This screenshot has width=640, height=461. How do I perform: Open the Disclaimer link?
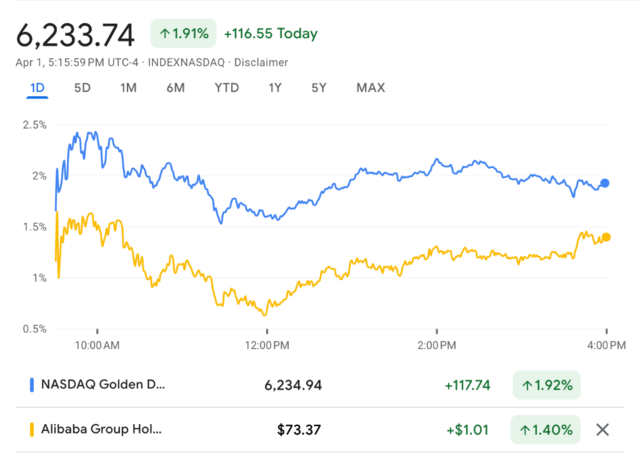[262, 62]
